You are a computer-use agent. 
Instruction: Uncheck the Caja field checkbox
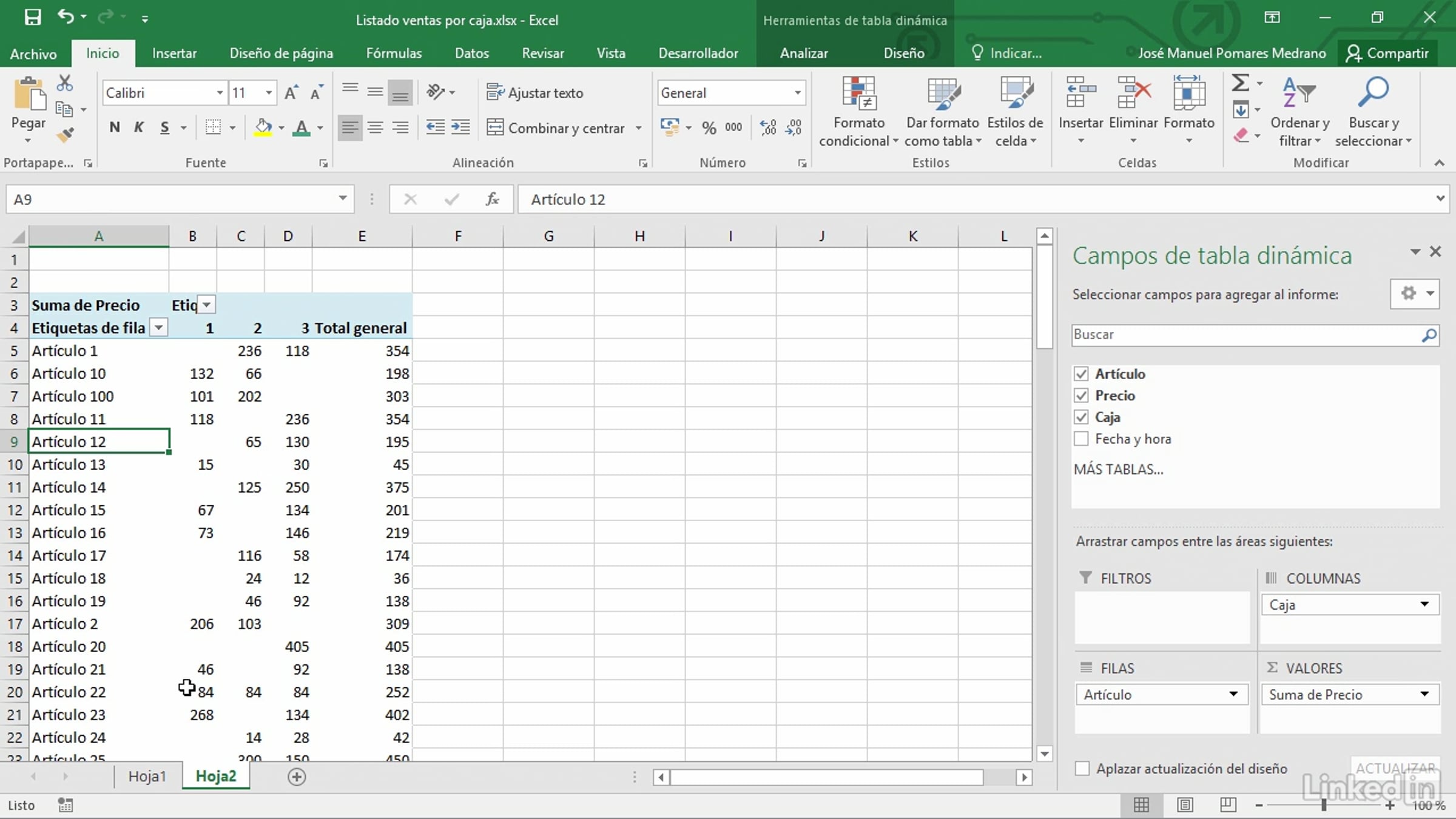(x=1081, y=417)
